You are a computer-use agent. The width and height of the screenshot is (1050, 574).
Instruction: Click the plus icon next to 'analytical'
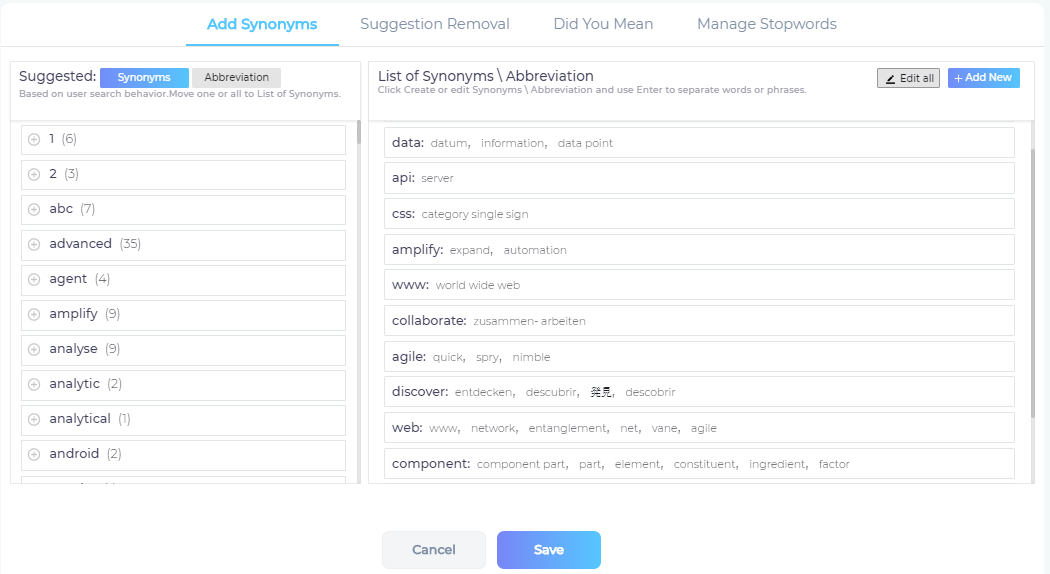[x=34, y=419]
